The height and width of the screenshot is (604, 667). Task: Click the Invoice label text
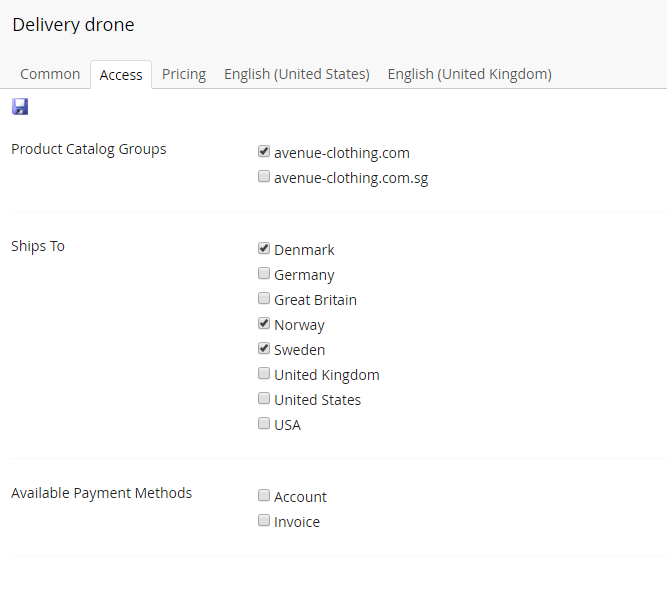coord(297,522)
